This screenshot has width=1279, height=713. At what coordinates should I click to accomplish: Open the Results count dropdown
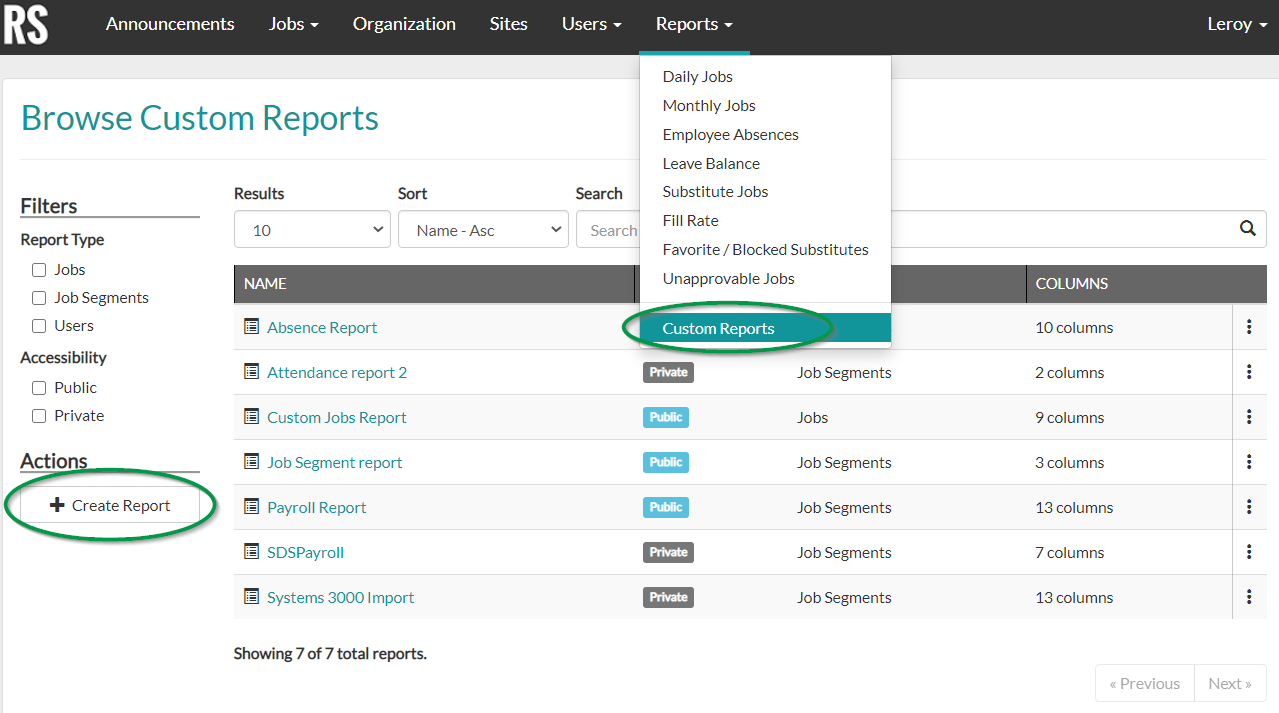pos(311,229)
